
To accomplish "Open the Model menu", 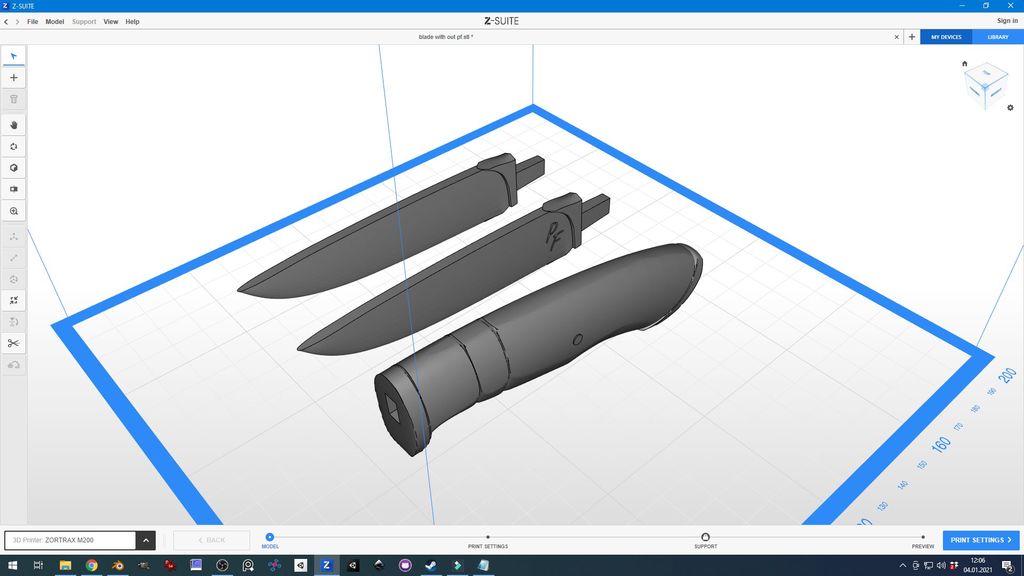I will point(55,22).
